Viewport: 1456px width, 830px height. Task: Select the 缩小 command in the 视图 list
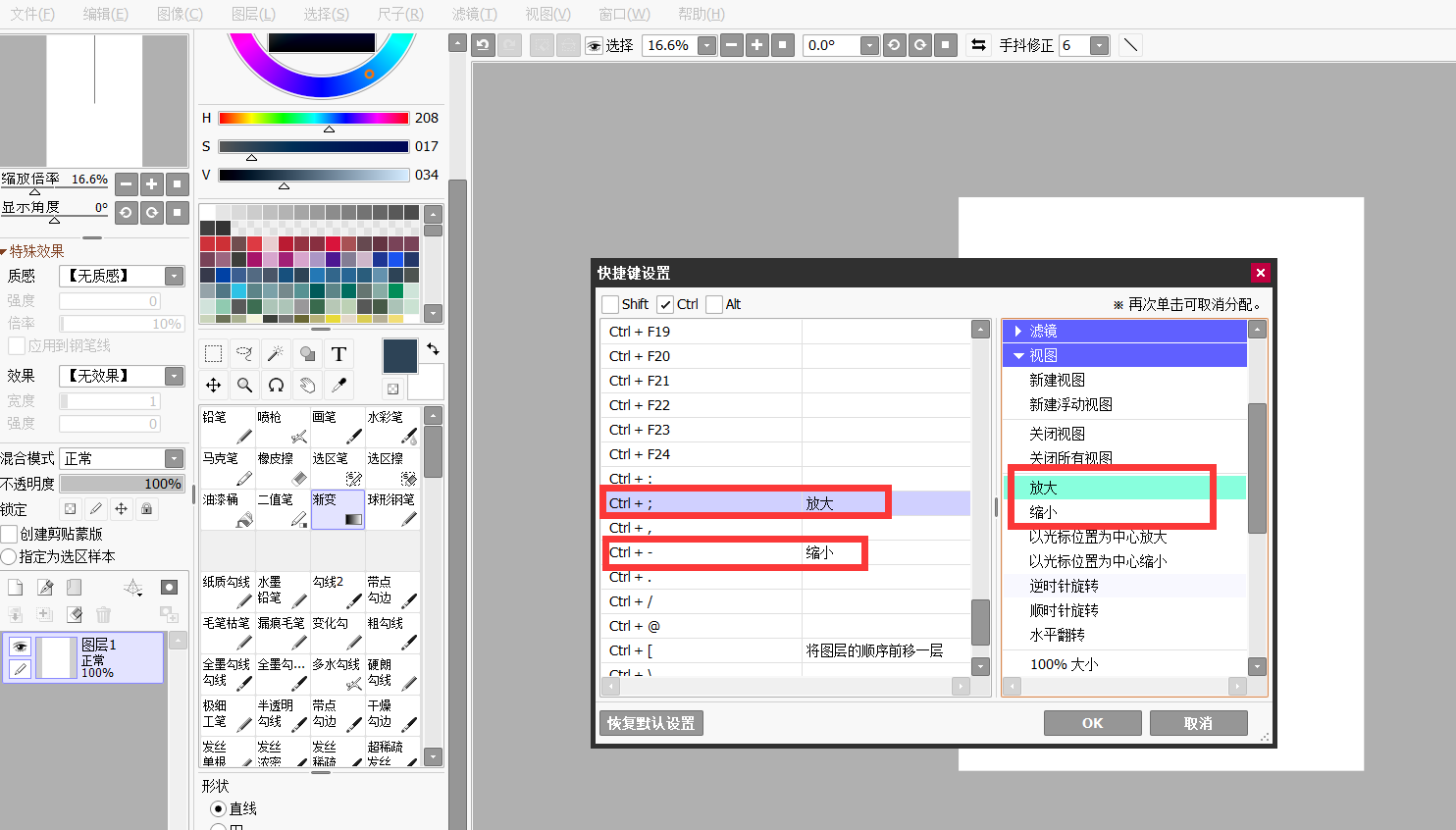tap(1042, 509)
